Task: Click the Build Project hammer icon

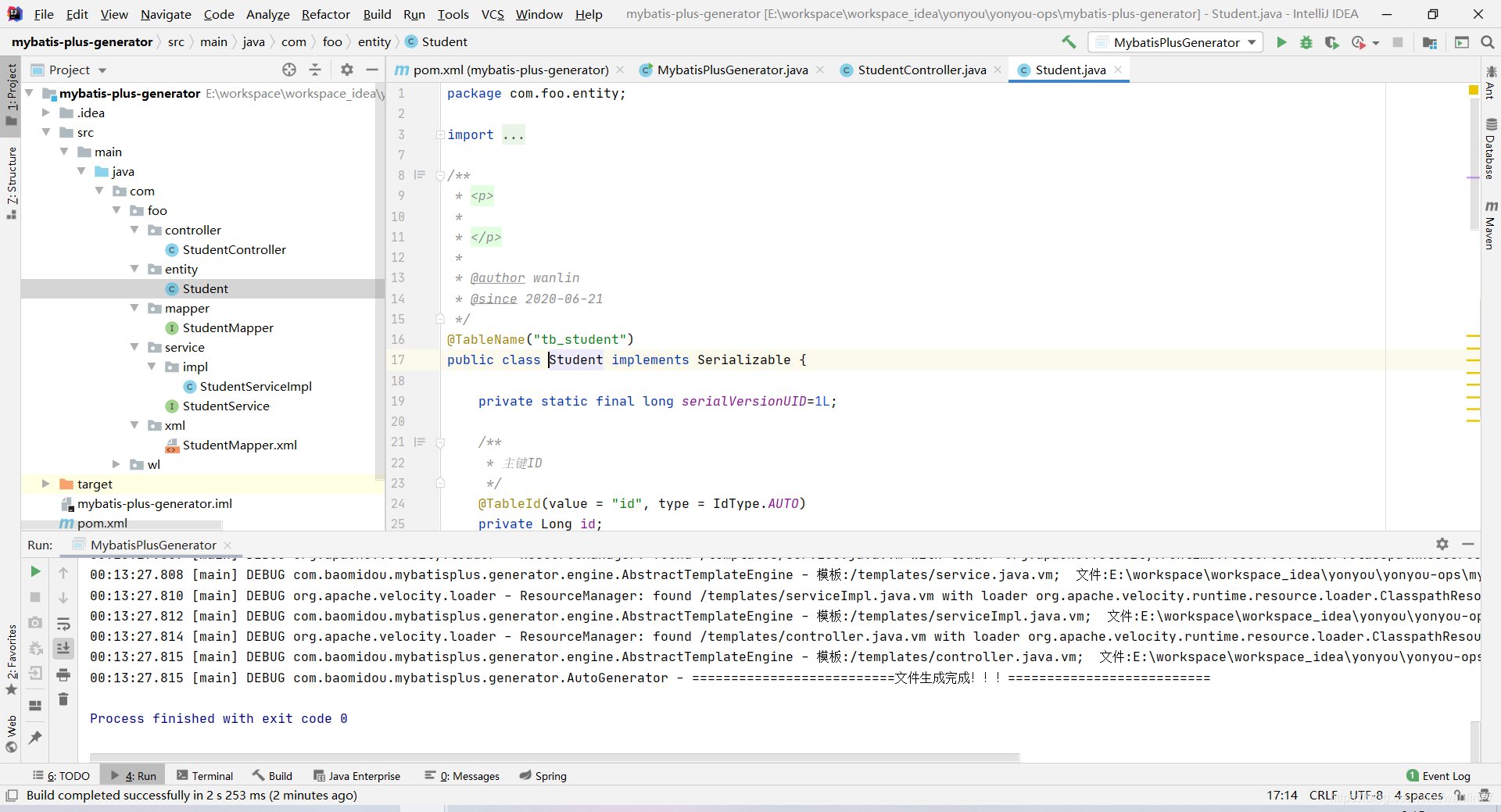Action: tap(1069, 42)
